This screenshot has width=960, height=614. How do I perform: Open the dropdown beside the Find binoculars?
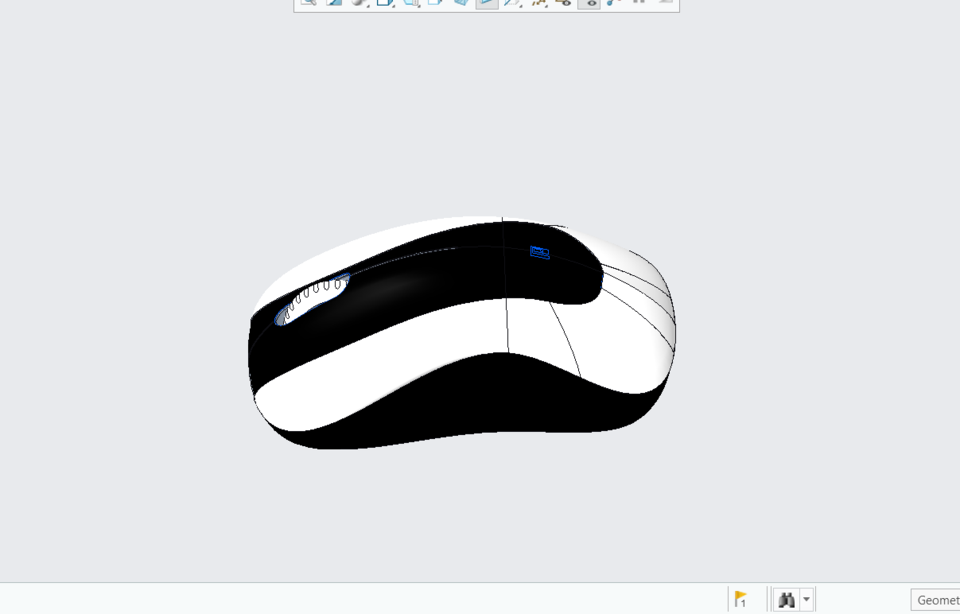[805, 598]
